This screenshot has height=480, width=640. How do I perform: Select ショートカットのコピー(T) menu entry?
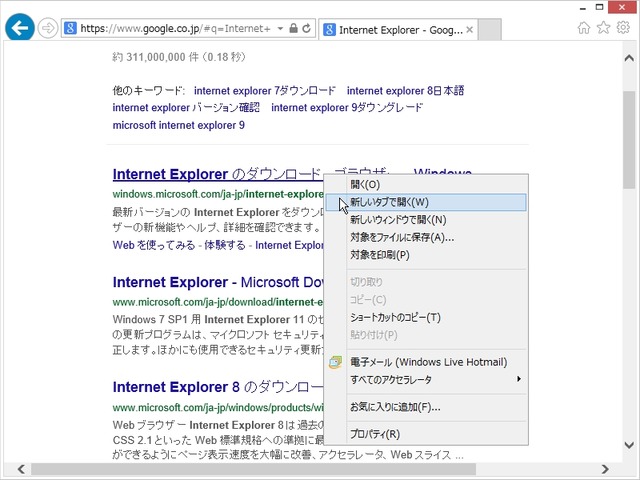tap(426, 318)
